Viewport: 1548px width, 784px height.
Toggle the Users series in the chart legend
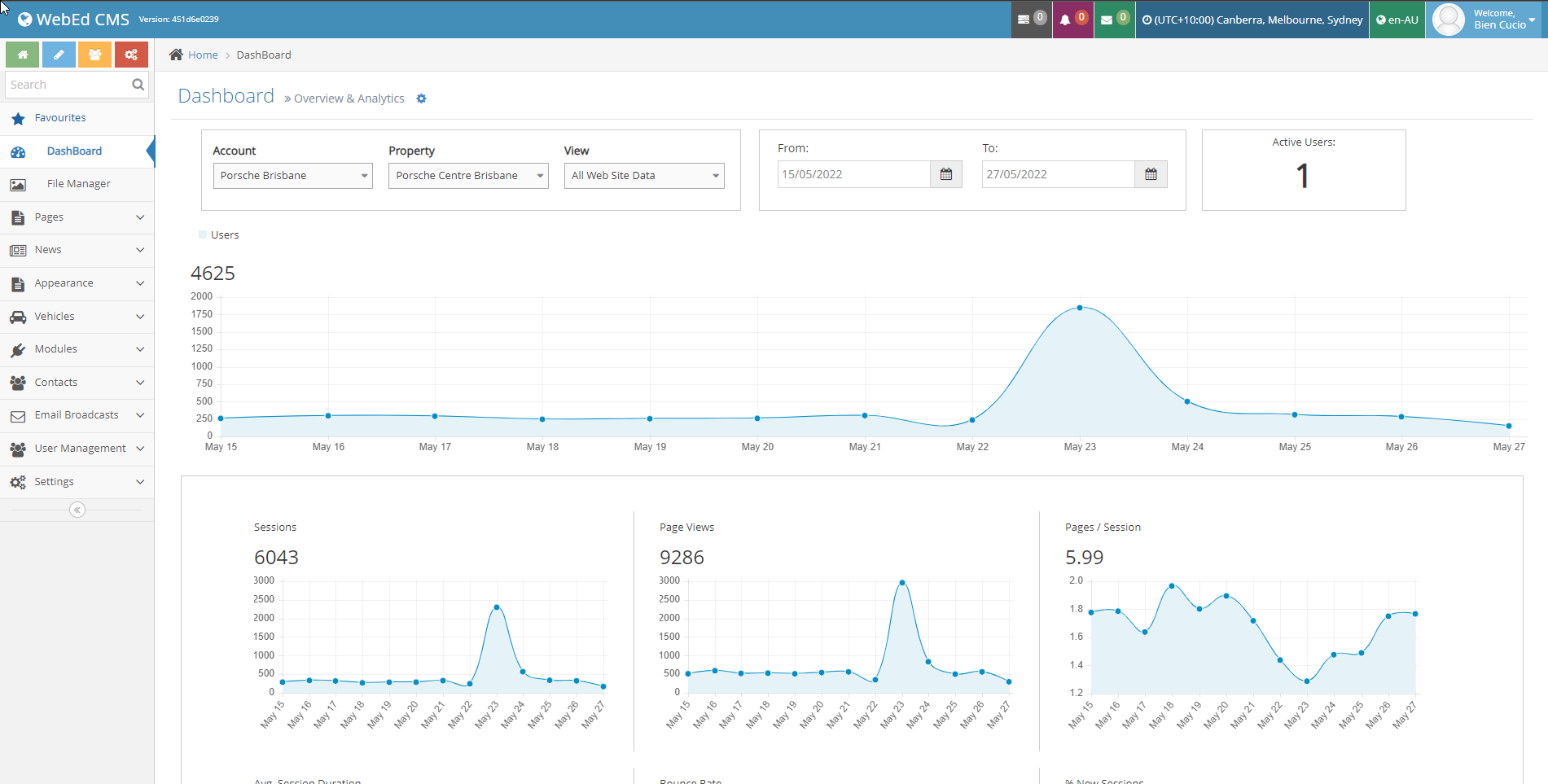tap(218, 234)
